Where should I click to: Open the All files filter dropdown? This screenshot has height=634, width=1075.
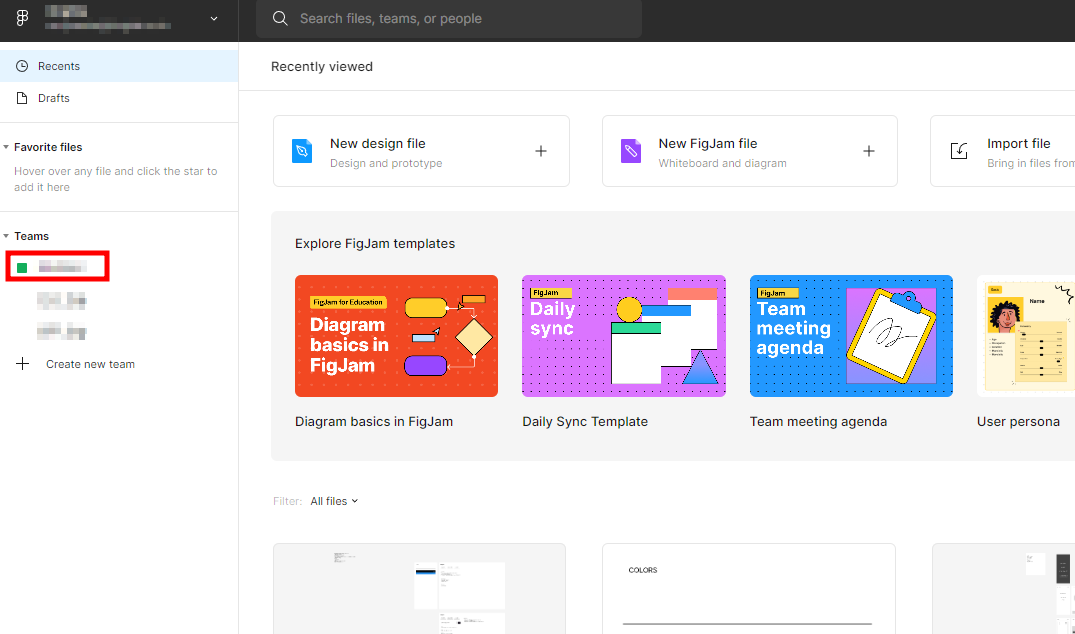click(x=334, y=501)
